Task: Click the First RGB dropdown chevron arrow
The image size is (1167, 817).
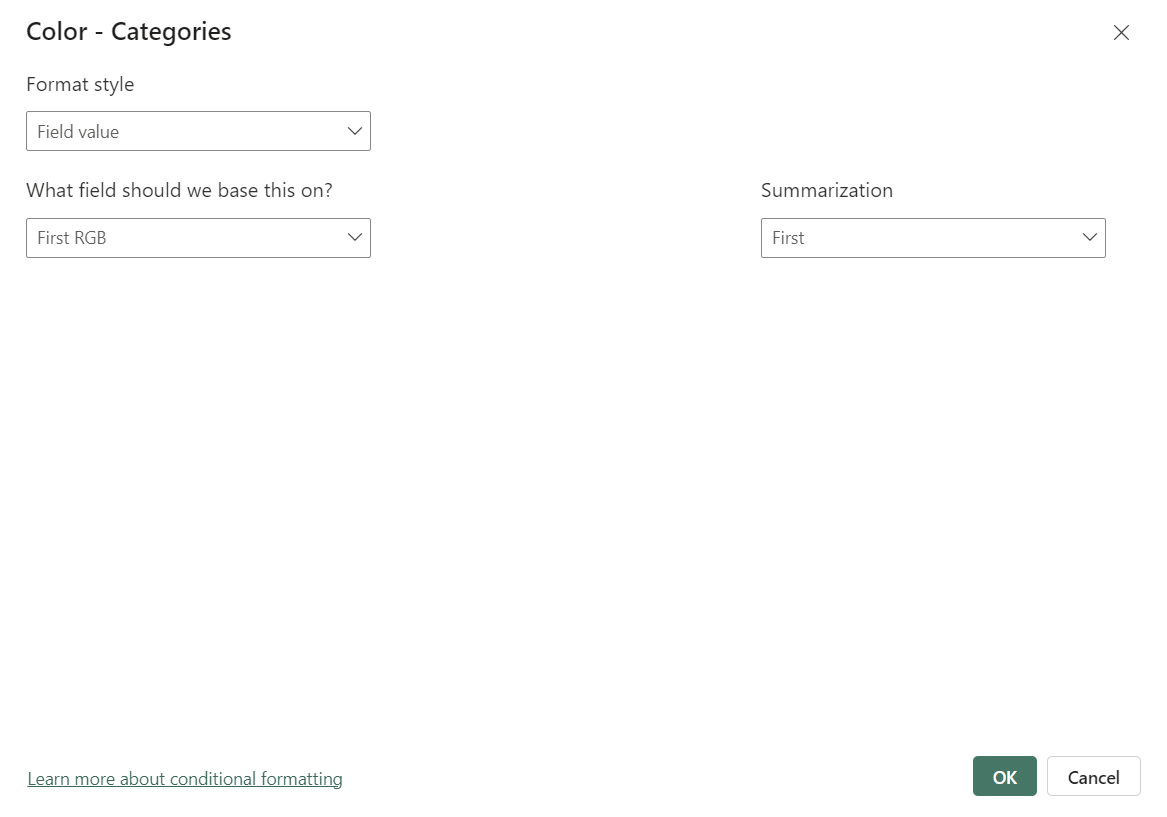Action: pyautogui.click(x=354, y=237)
